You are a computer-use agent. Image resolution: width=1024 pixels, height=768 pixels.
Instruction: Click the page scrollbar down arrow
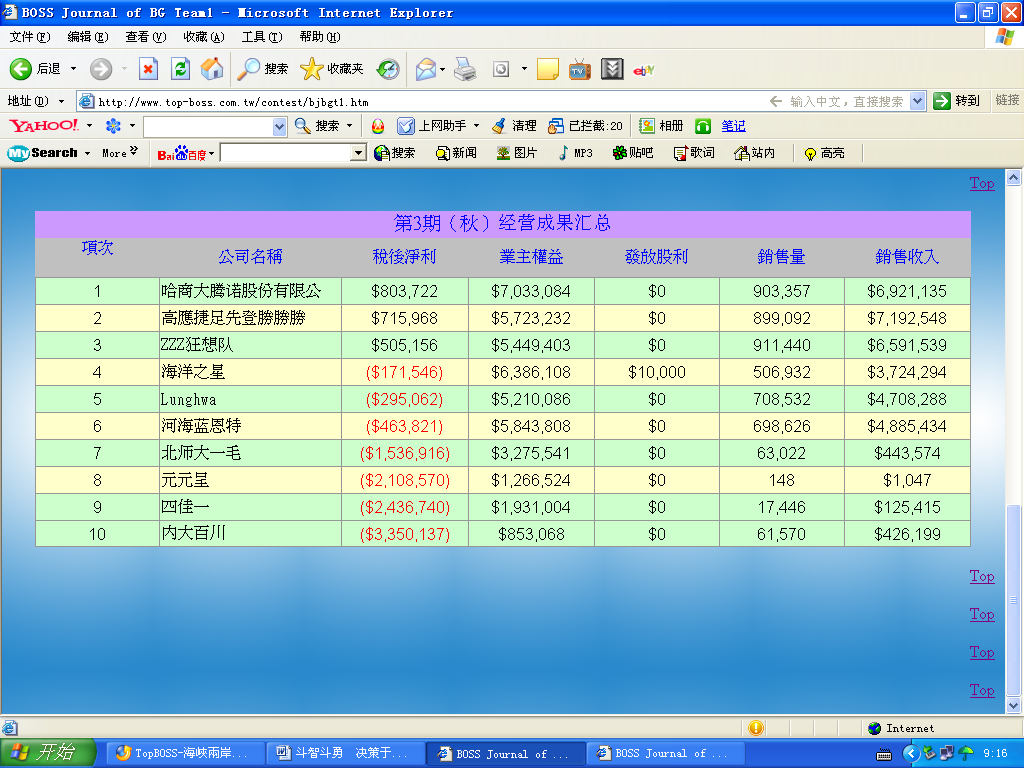coord(1013,705)
